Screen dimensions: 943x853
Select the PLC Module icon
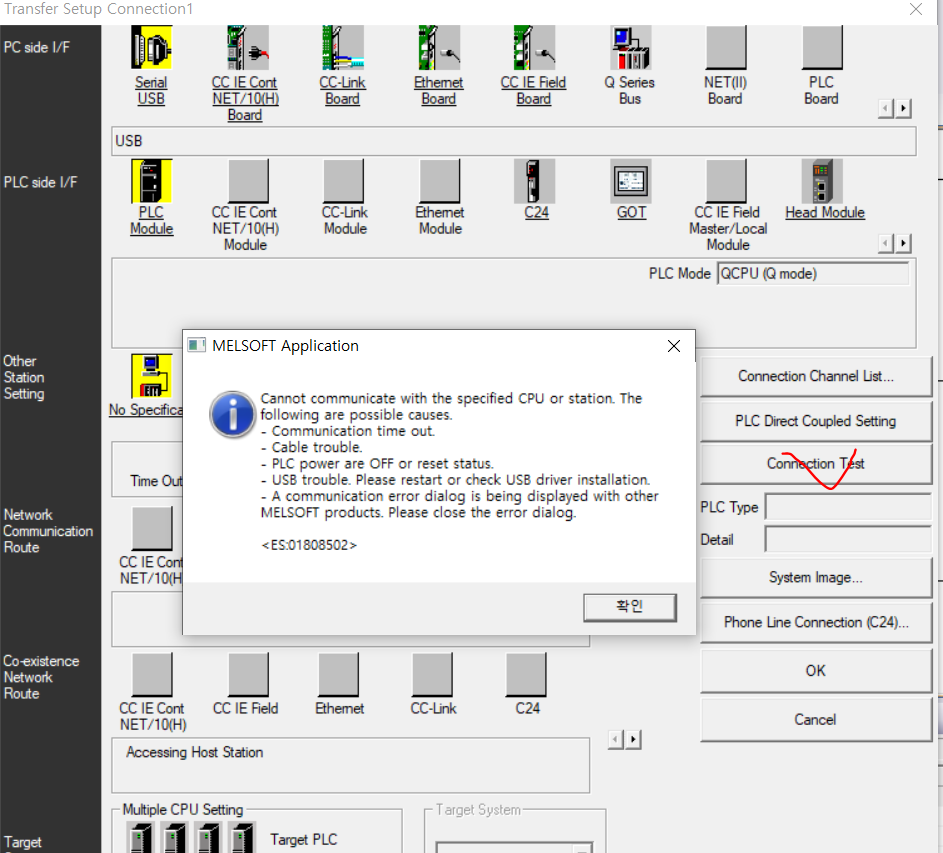152,181
